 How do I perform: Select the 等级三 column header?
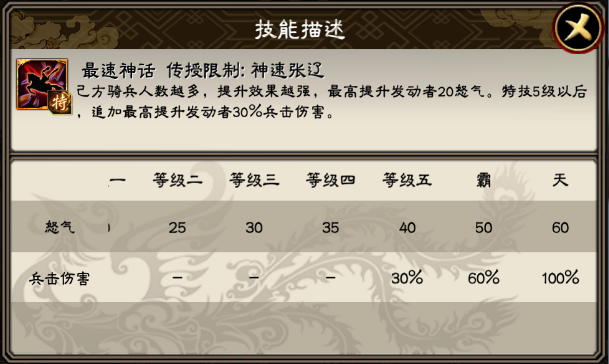point(254,181)
